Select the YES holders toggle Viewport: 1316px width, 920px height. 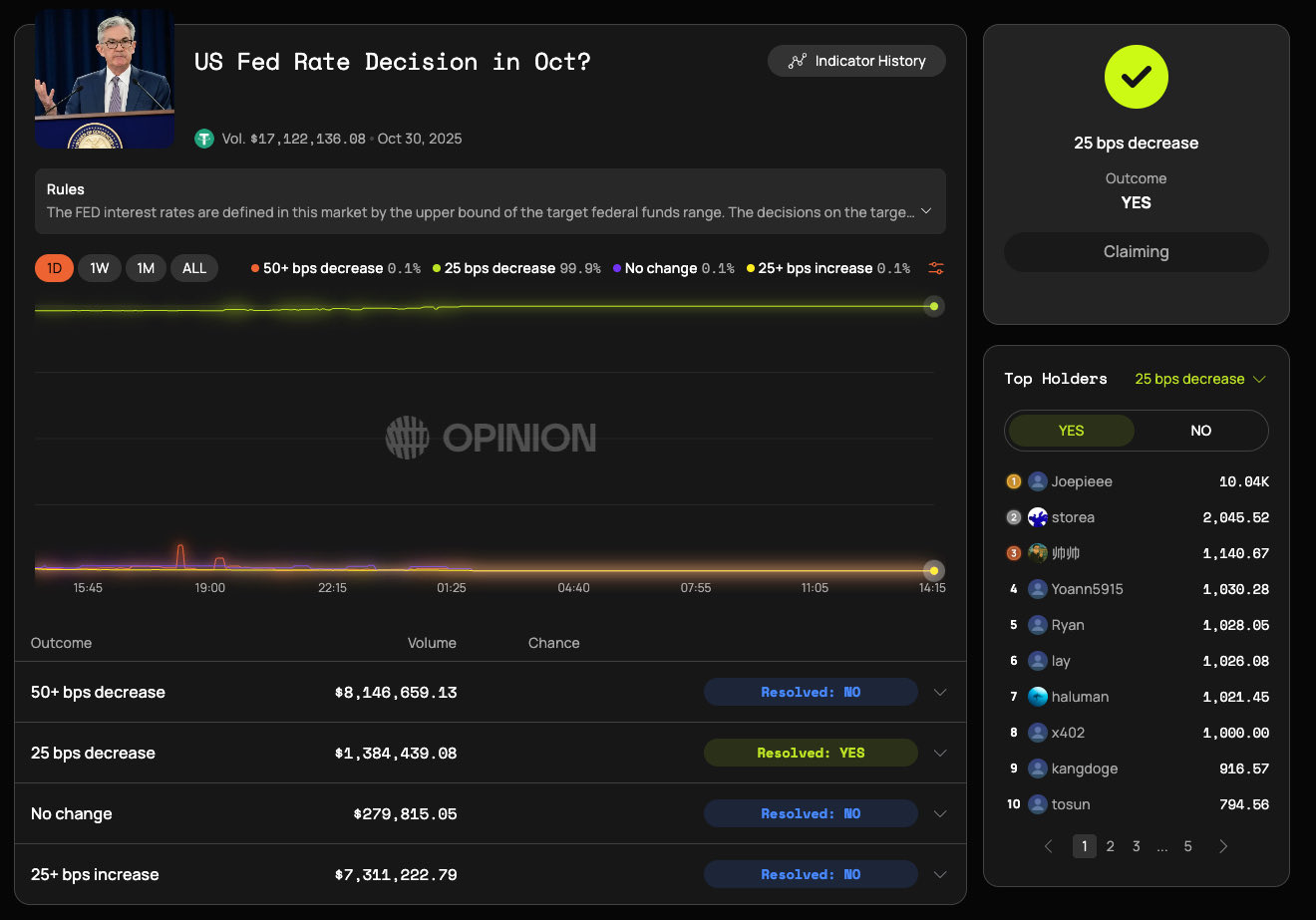[1070, 430]
